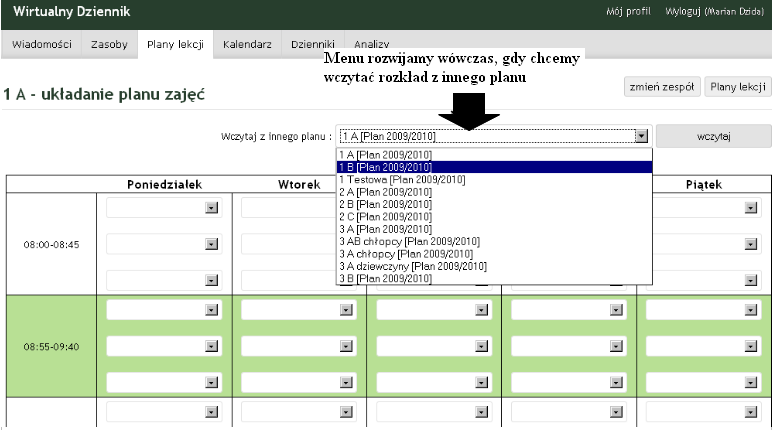Pick 1 Testowa [Plan 2009/2010] from the list
773x430 pixels.
[494, 179]
